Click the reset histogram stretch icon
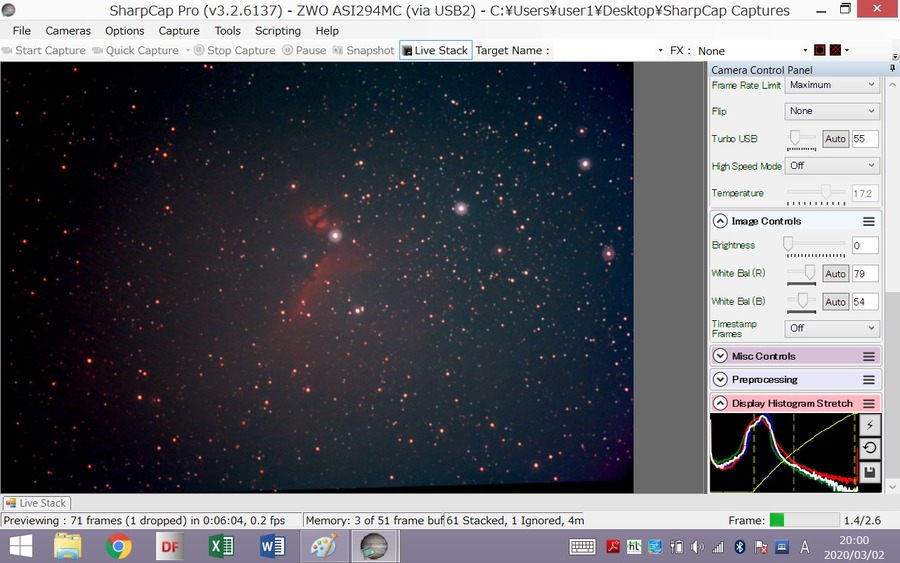The image size is (900, 563). [870, 448]
